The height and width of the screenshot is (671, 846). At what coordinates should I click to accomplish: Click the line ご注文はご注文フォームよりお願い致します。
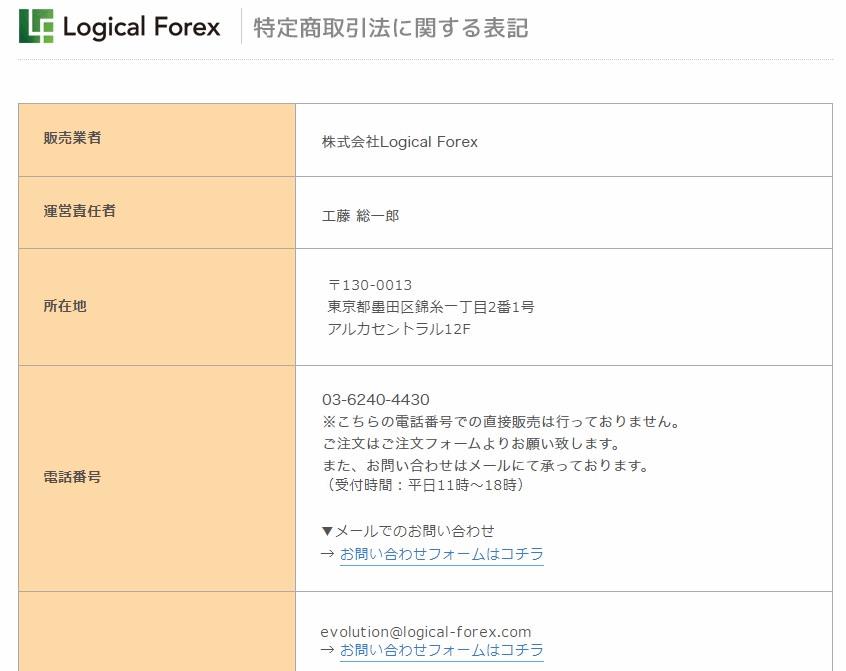[x=472, y=444]
